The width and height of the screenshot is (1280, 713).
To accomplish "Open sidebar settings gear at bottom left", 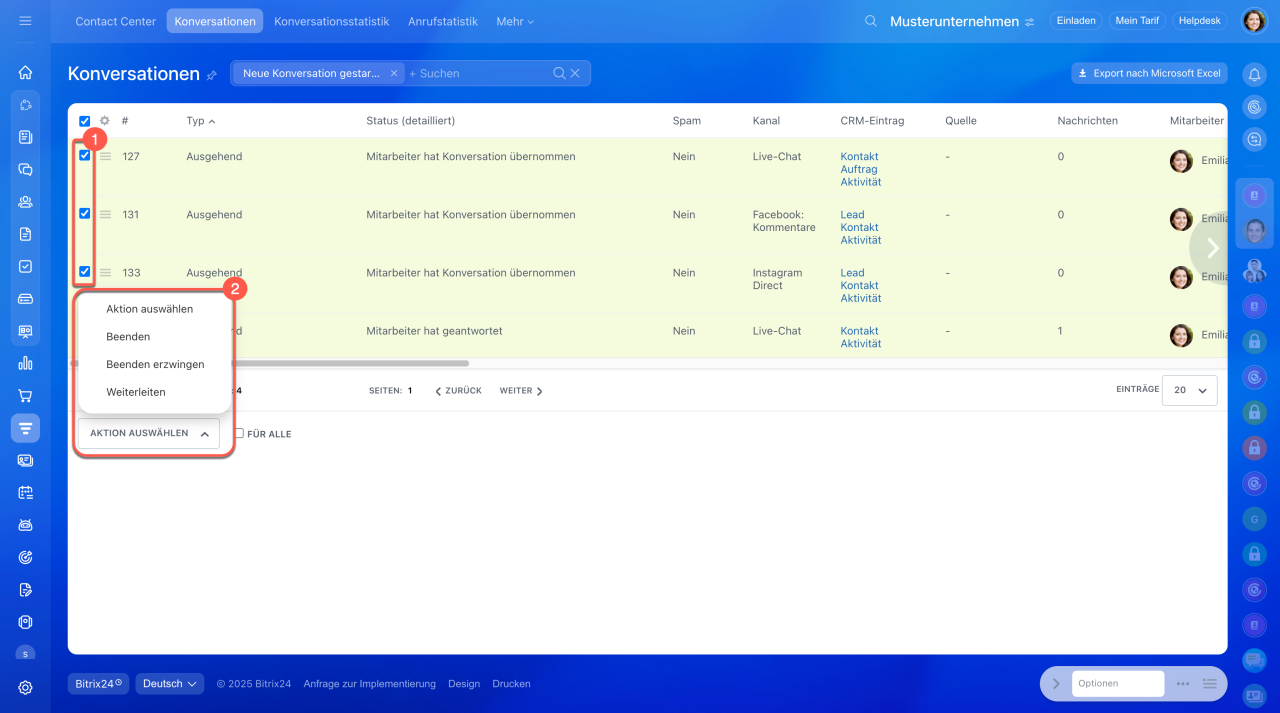I will click(x=25, y=687).
